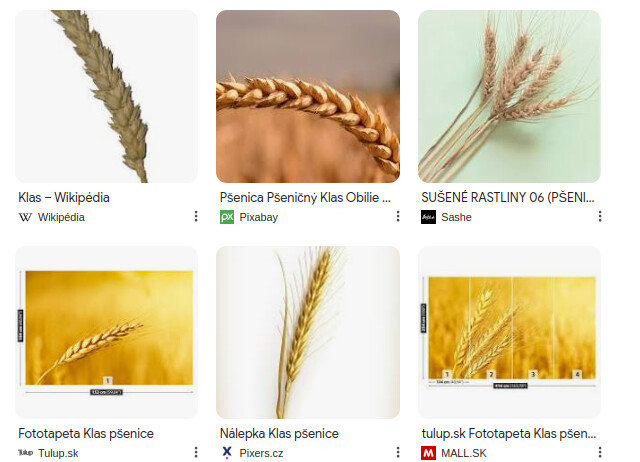Open three-dot menu for Pixers.cz result

pyautogui.click(x=398, y=452)
